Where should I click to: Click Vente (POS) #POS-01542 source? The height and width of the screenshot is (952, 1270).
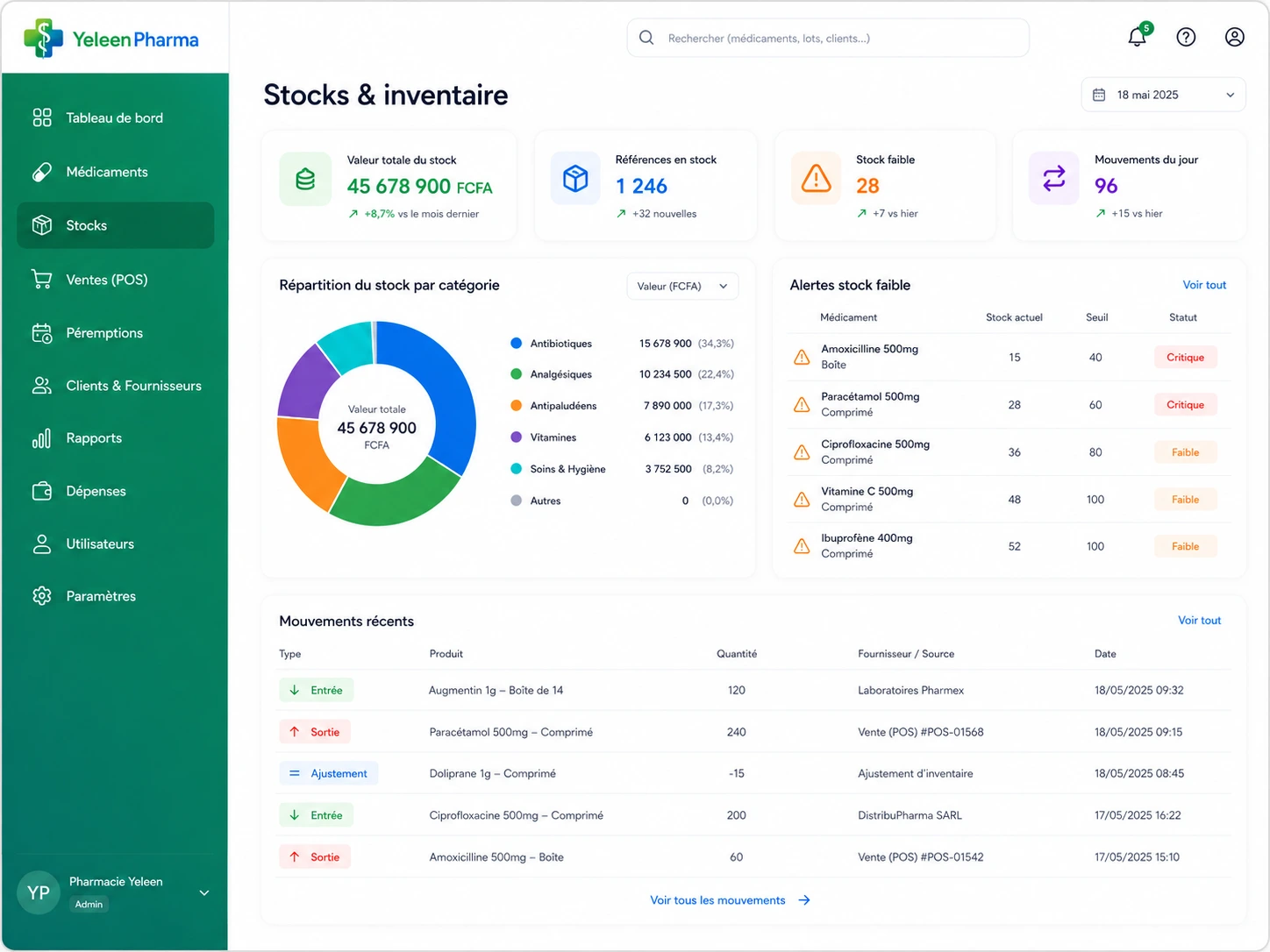click(920, 857)
